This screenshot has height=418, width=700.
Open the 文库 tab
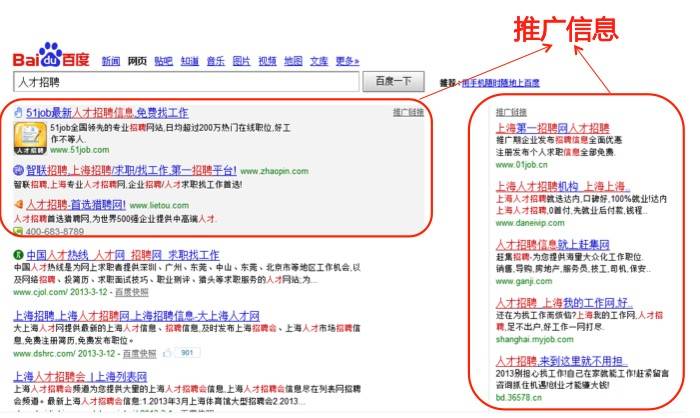pyautogui.click(x=319, y=61)
